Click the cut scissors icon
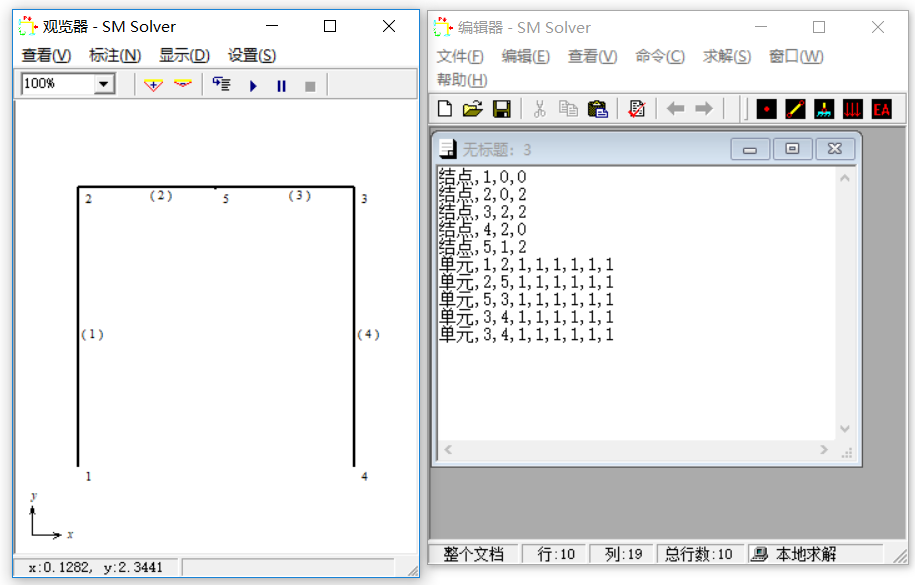Viewport: 915px width, 585px height. click(x=540, y=109)
